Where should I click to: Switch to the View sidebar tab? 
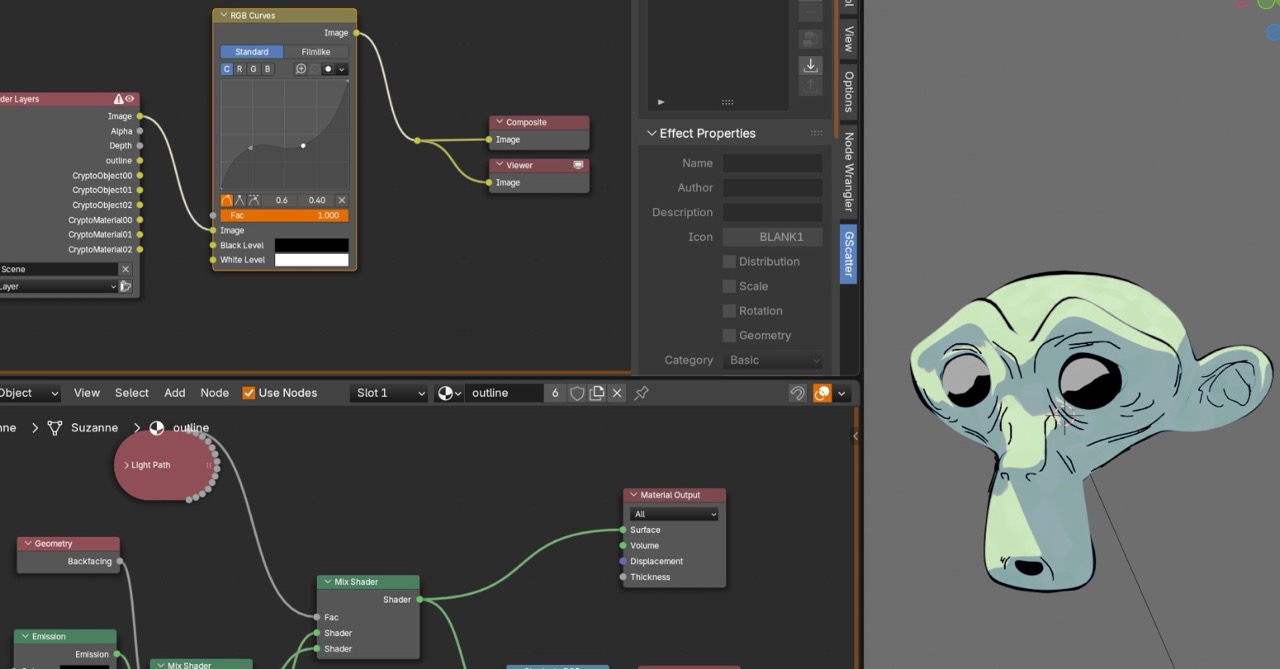[x=848, y=38]
